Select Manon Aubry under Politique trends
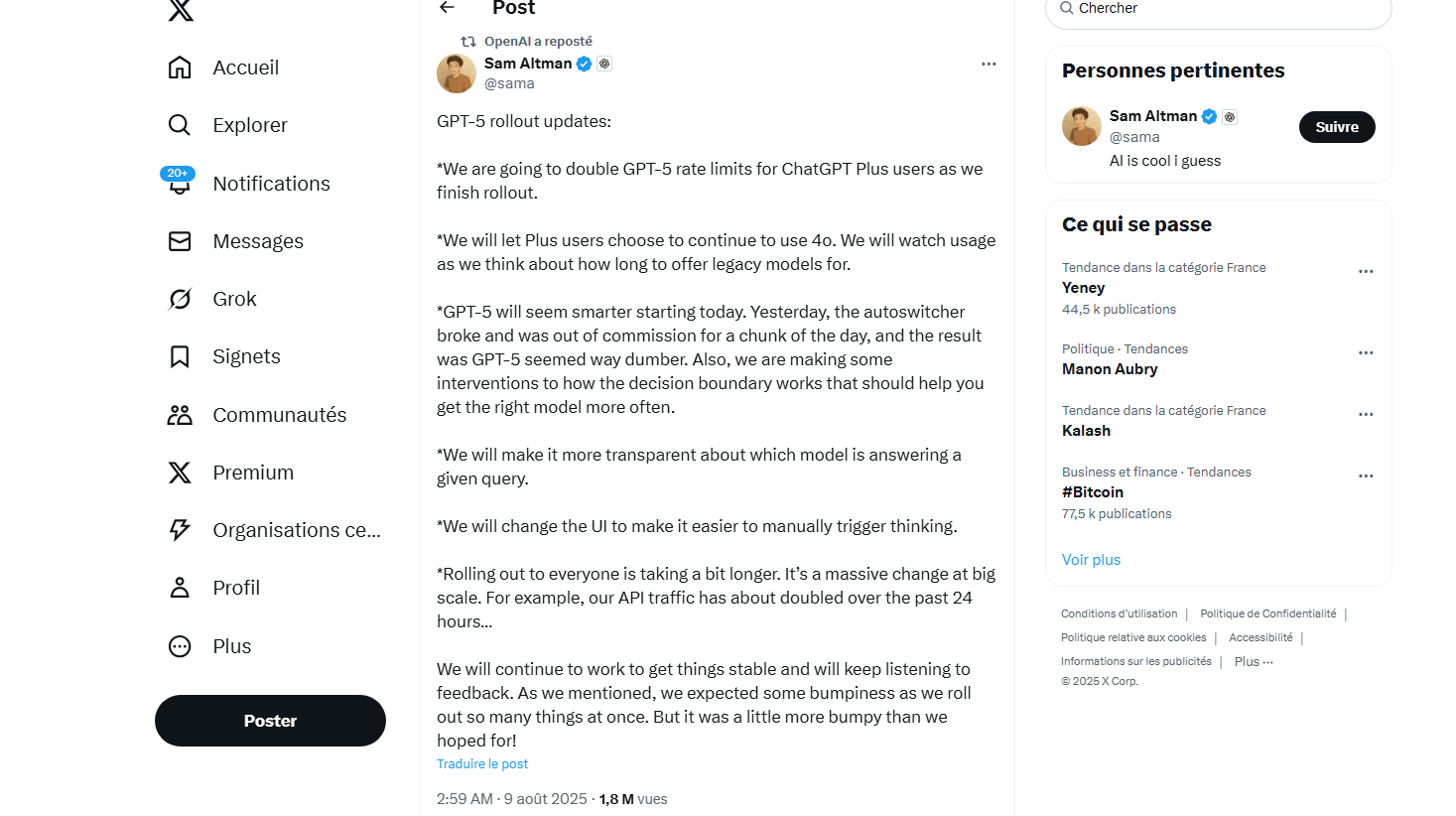Image resolution: width=1456 pixels, height=816 pixels. (1110, 368)
